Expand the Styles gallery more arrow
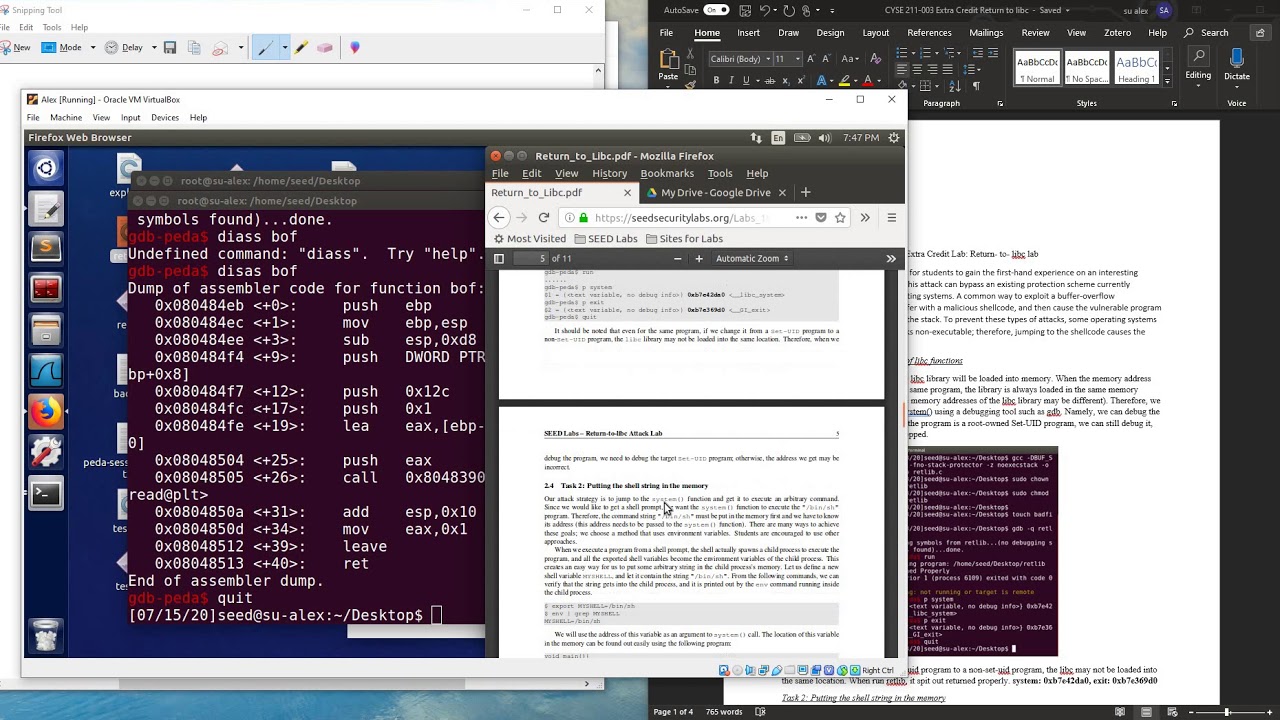This screenshot has height=720, width=1280. pos(1167,80)
